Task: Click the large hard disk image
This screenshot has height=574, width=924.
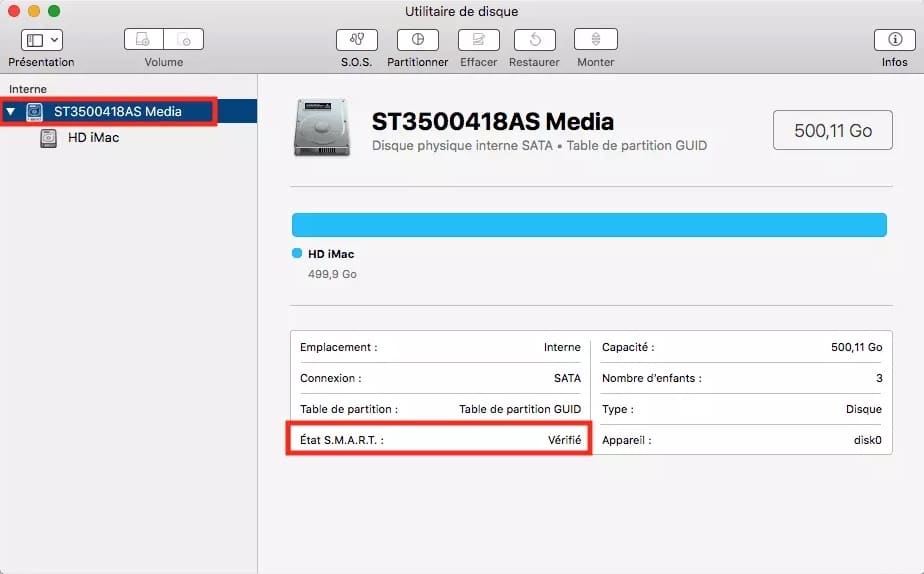Action: tap(322, 127)
